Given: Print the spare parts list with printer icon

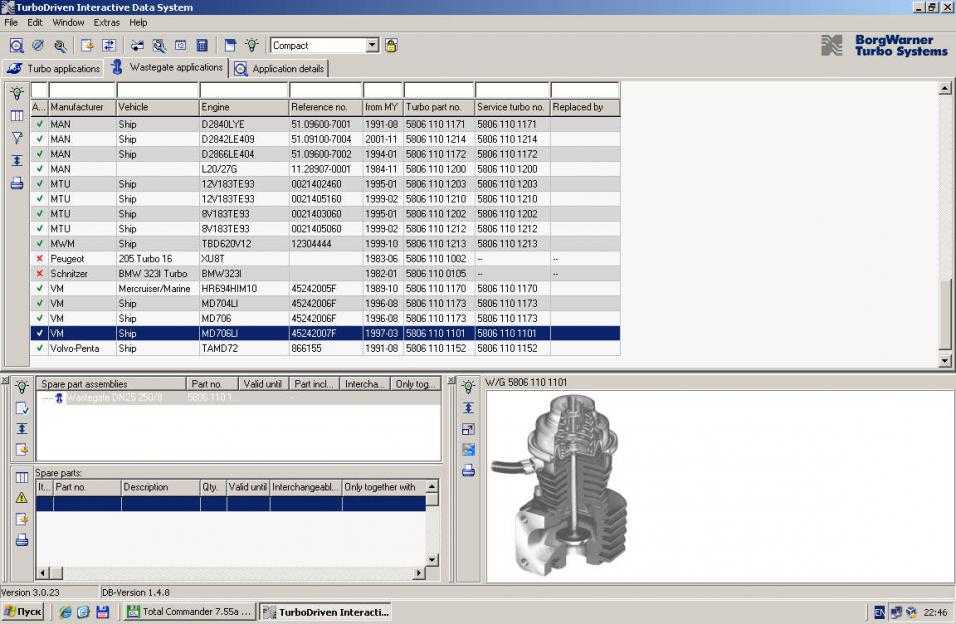Looking at the screenshot, I should click(22, 540).
